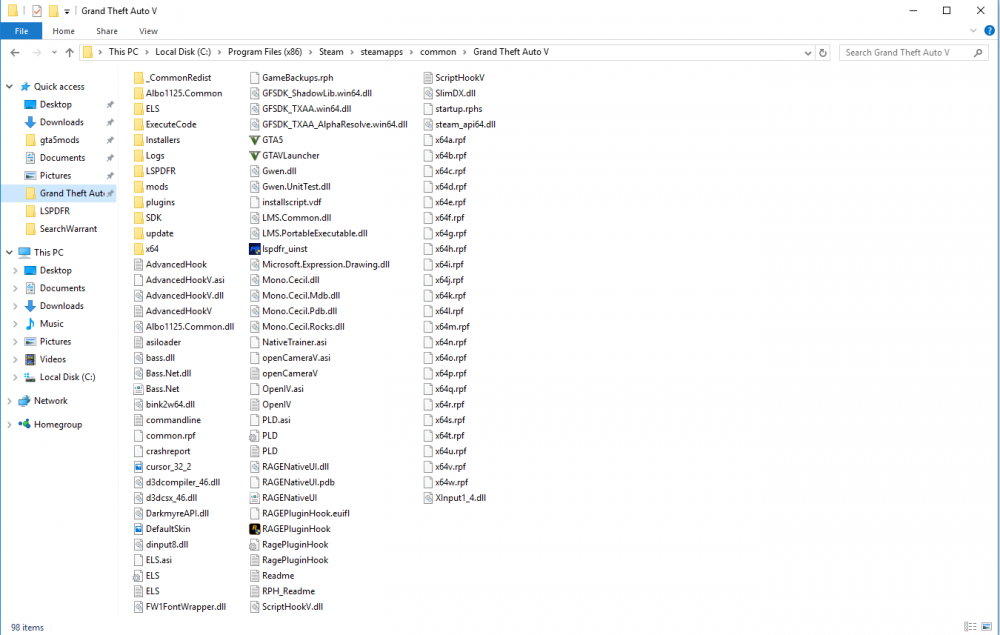Expand the Network tree node
Screen dimensions: 1000x635
pyautogui.click(x=10, y=401)
